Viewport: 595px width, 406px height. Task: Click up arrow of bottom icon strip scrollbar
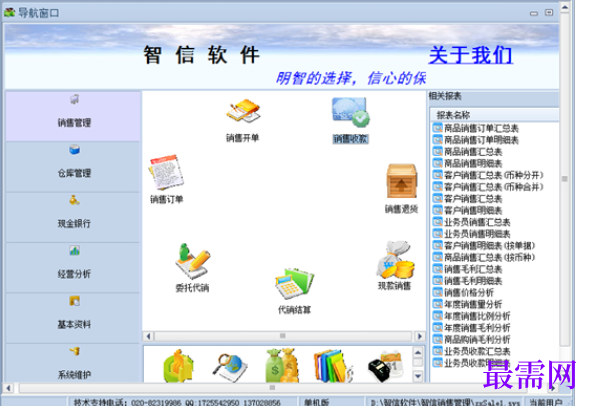(418, 352)
